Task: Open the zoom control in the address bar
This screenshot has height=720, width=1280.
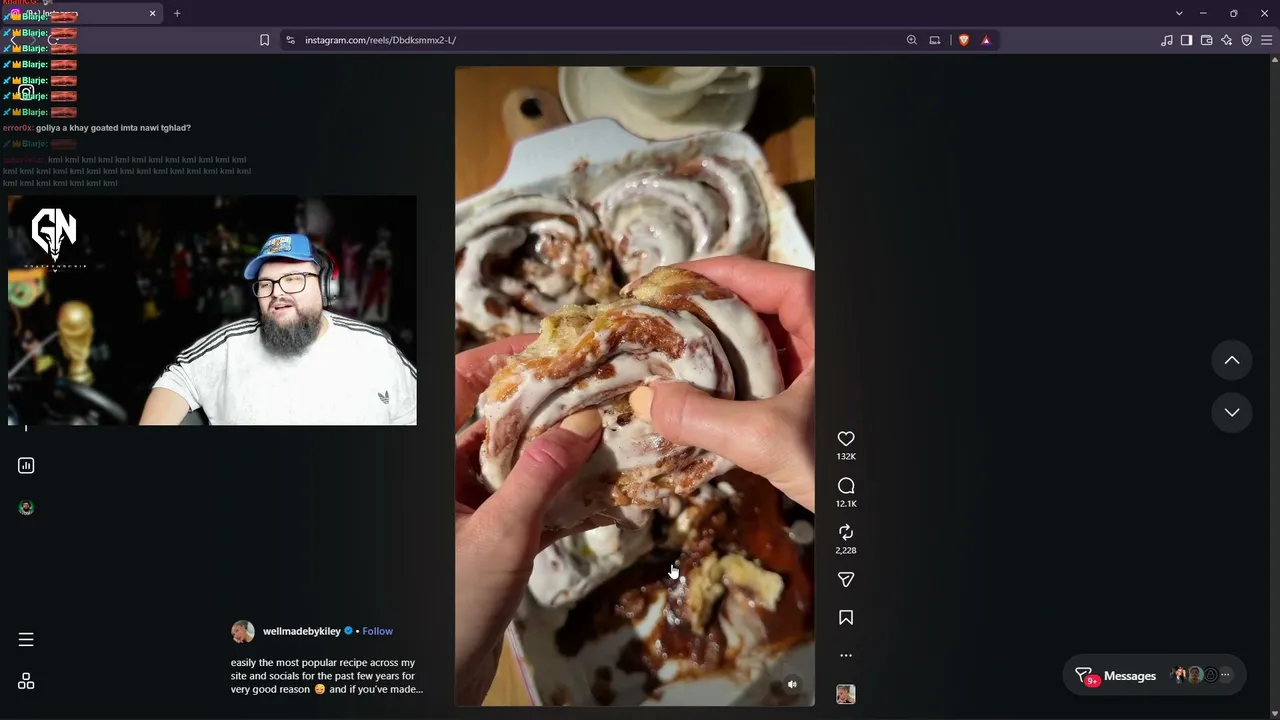Action: (x=911, y=40)
